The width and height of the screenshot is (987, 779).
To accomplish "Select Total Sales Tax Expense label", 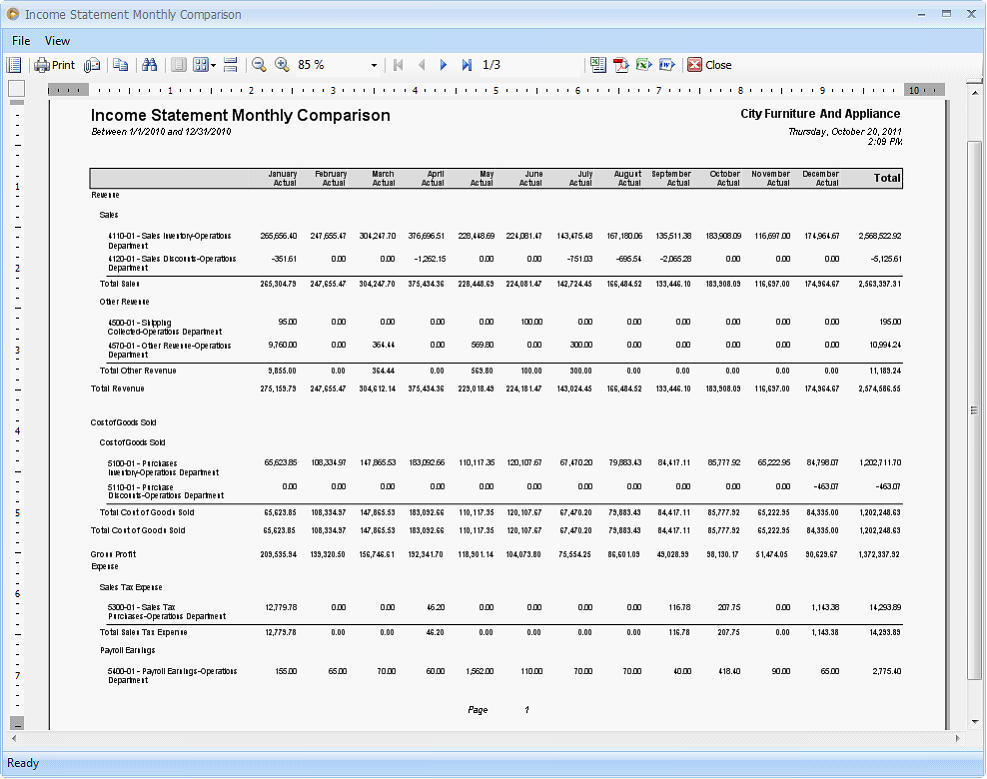I will (x=144, y=632).
